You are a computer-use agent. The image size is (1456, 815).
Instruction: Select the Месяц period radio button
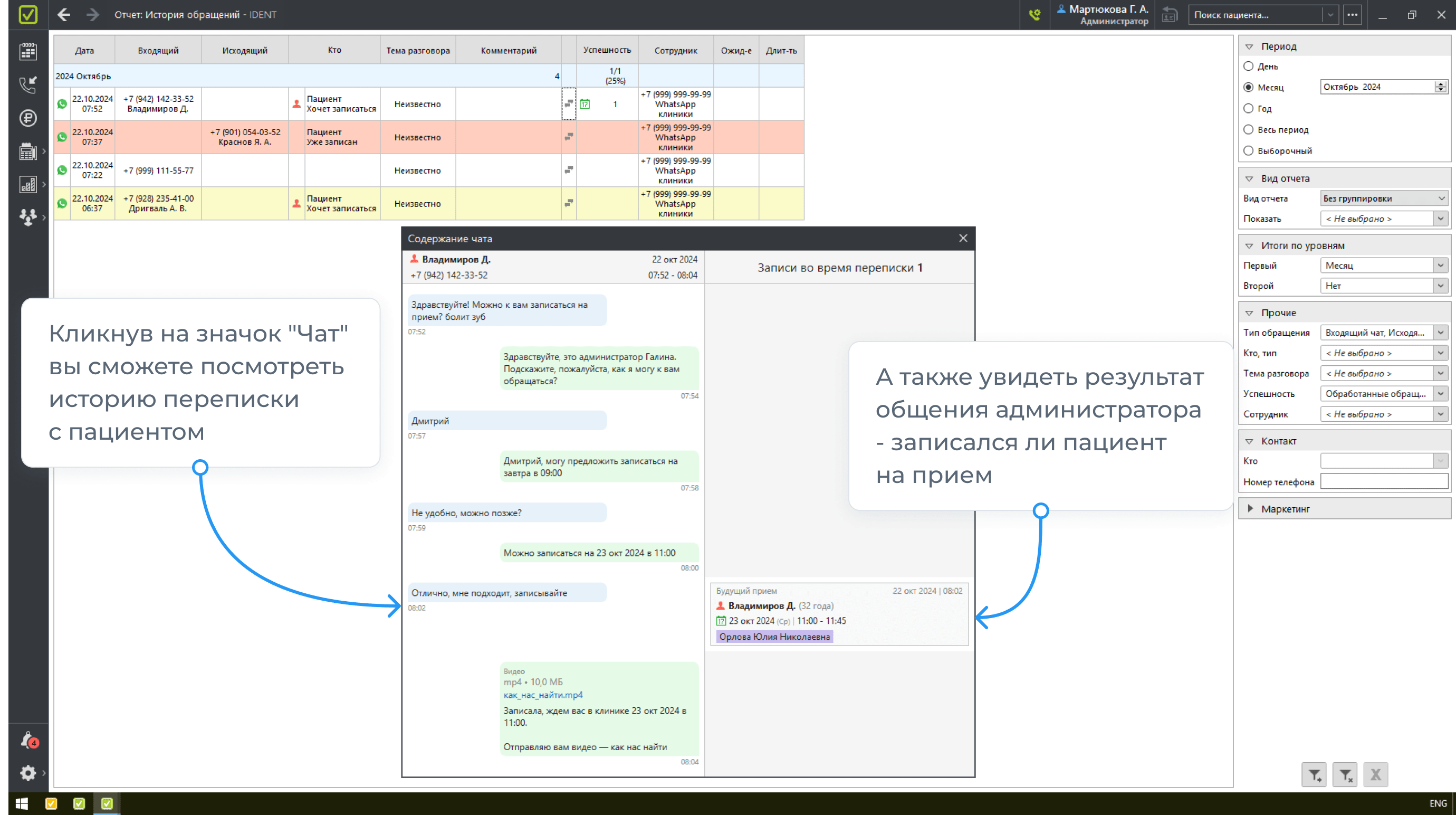point(1249,87)
